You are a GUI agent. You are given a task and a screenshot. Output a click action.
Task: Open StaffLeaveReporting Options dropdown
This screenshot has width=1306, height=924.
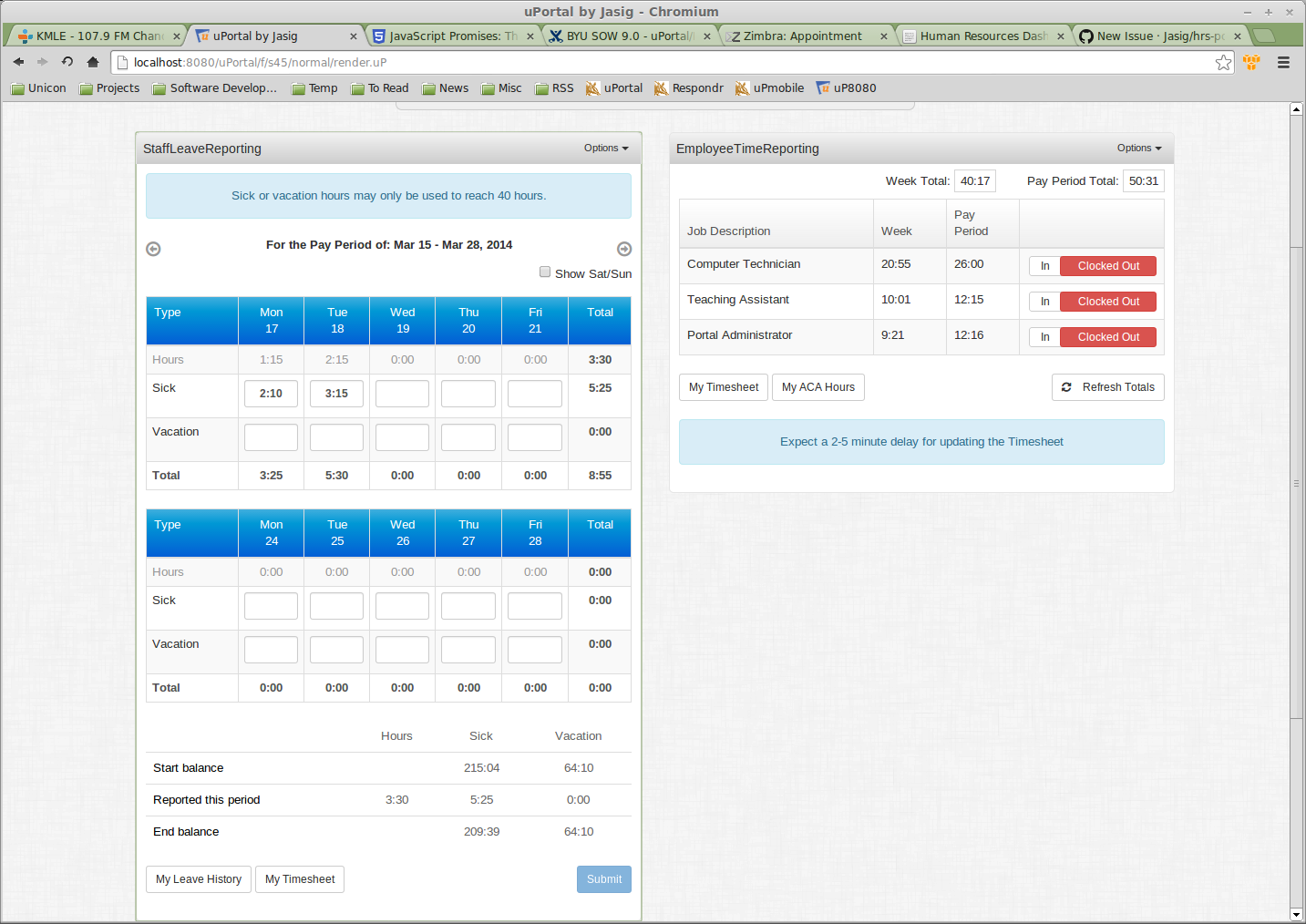[x=606, y=148]
